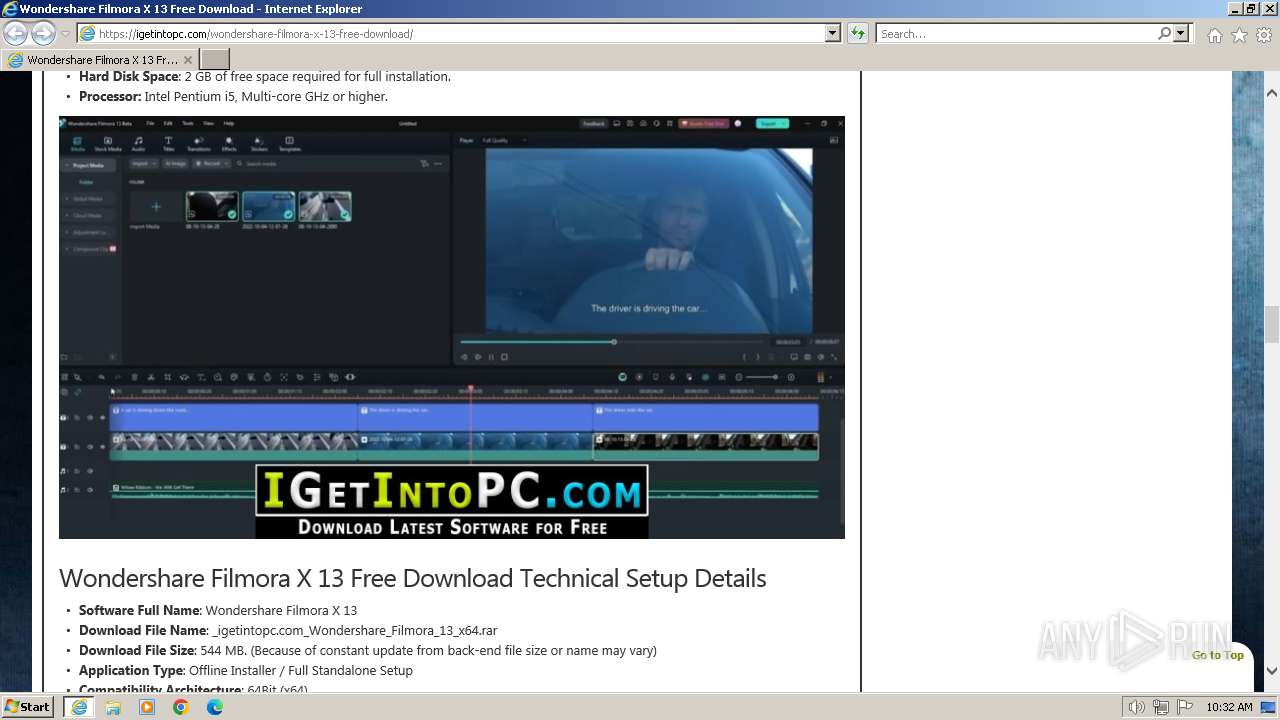Screen dimensions: 1280x720
Task: Click the 'Download File Size: 544 MB' entry
Action: pos(368,650)
